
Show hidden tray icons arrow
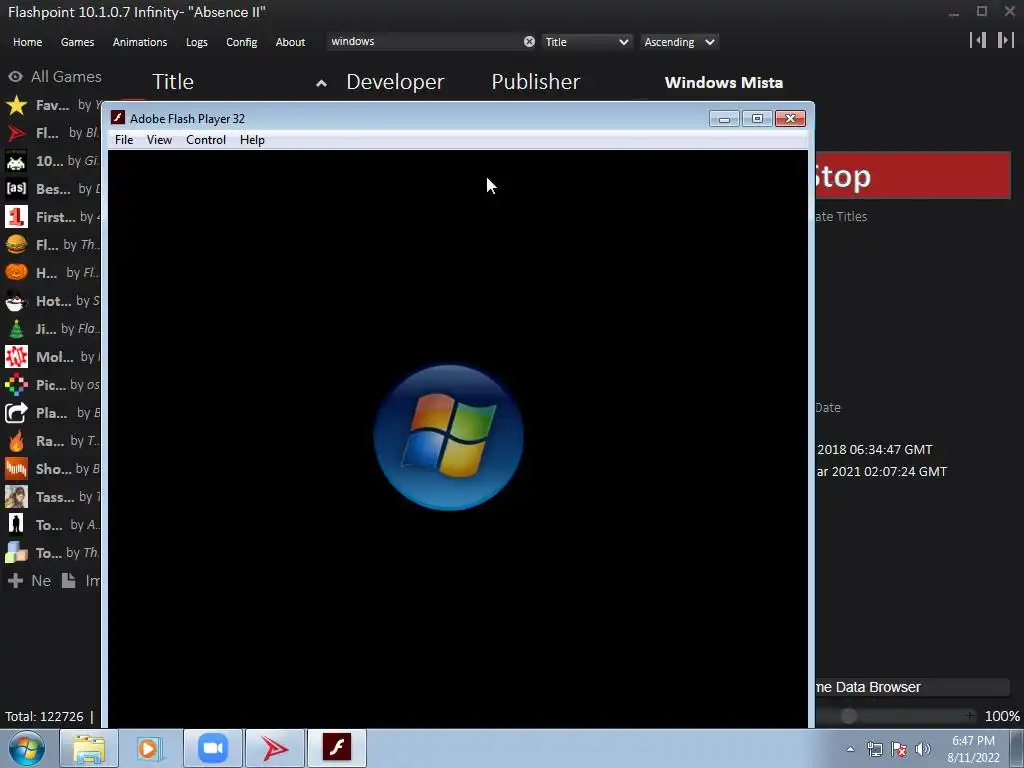point(850,749)
